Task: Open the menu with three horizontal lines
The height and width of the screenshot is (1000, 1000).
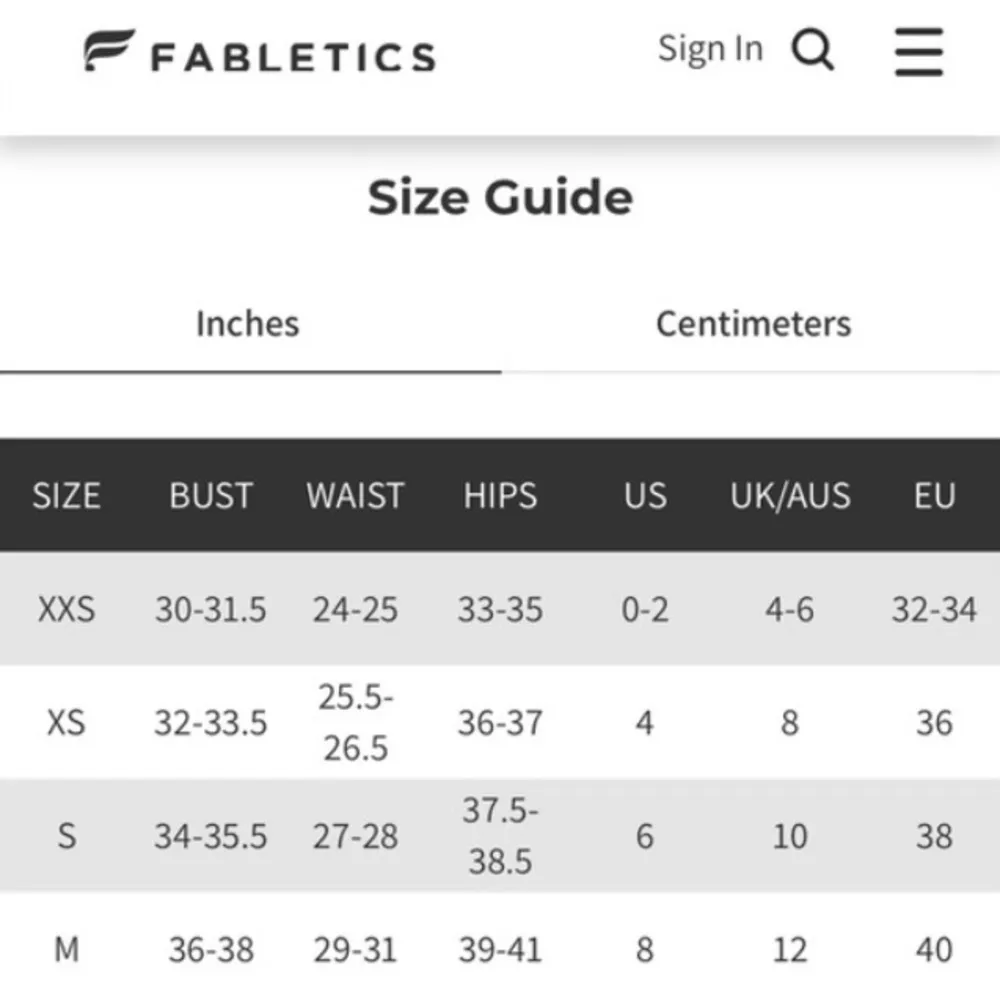Action: click(917, 54)
